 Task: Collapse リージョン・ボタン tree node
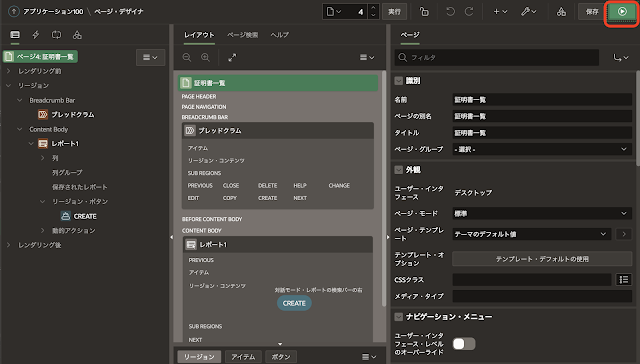coord(43,202)
